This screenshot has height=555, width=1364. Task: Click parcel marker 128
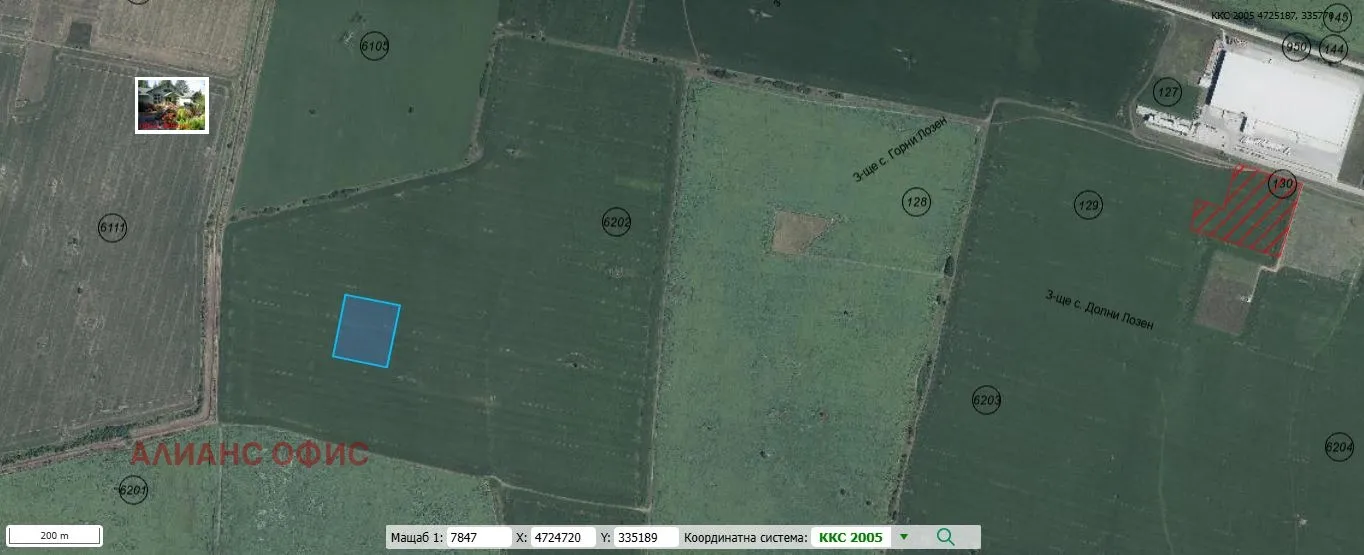[x=915, y=202]
